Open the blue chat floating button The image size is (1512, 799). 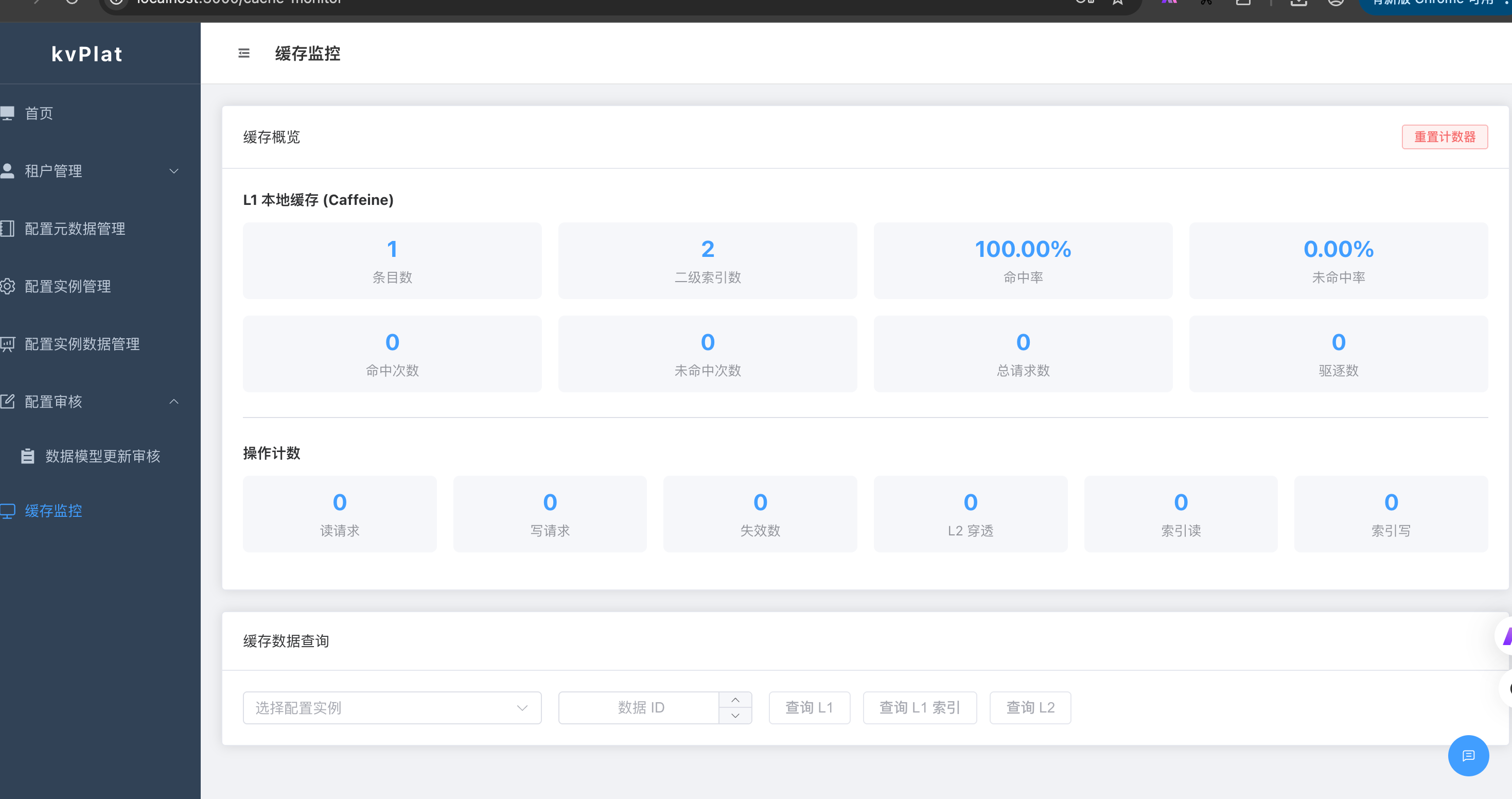pyautogui.click(x=1468, y=755)
